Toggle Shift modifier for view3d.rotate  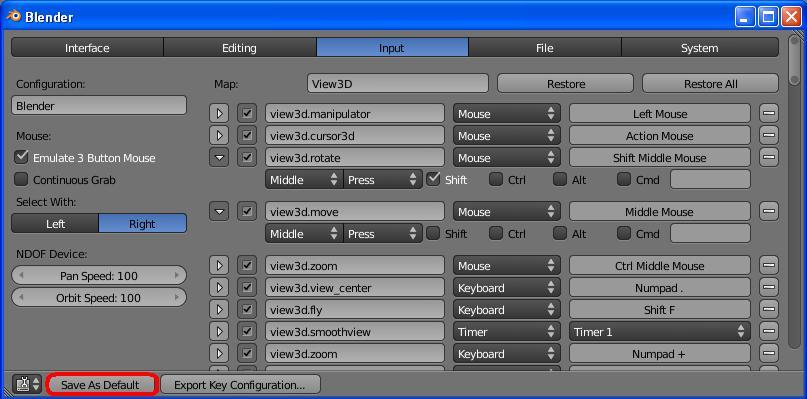(434, 179)
